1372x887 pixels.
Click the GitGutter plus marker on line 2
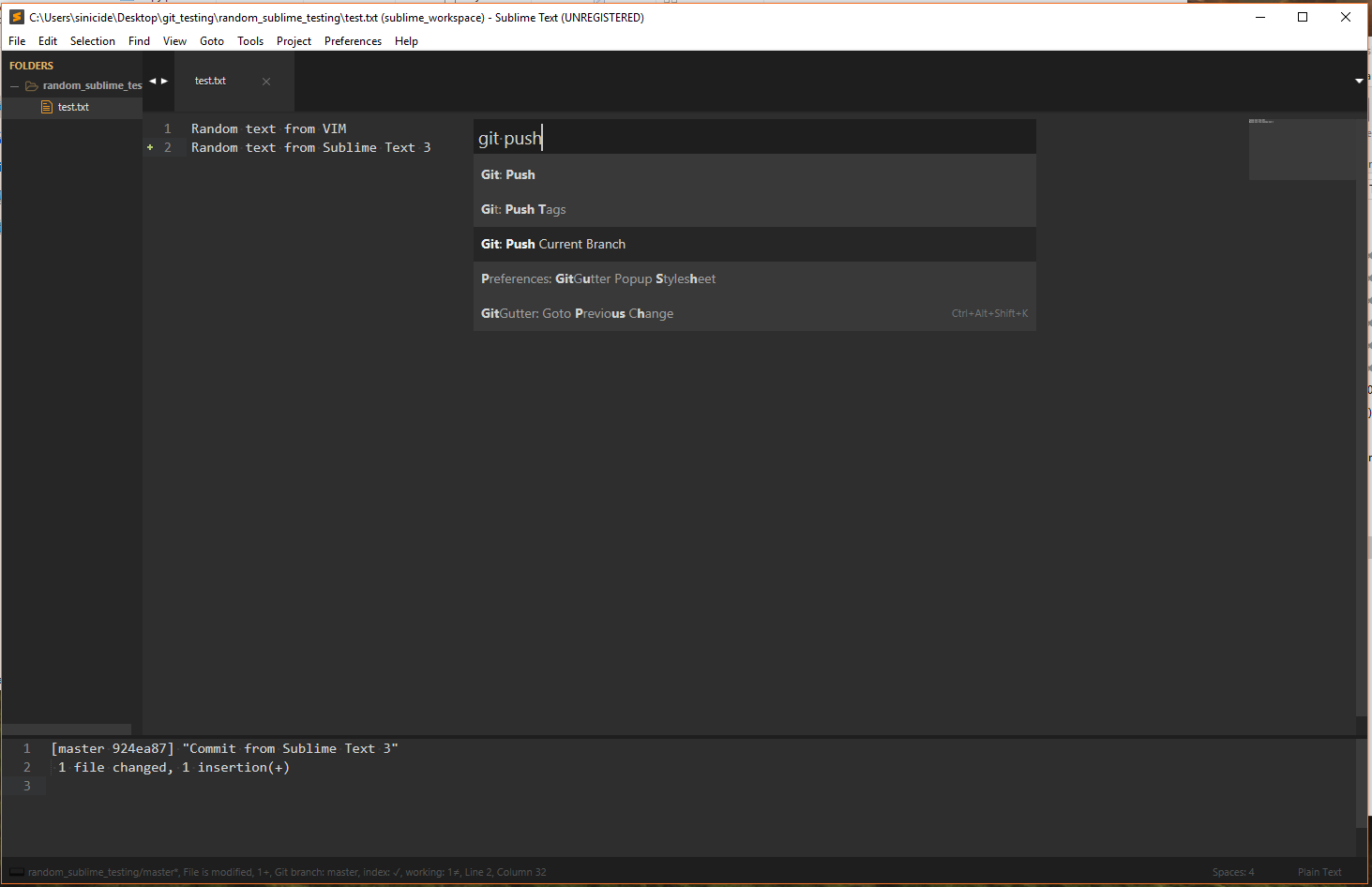coord(150,147)
